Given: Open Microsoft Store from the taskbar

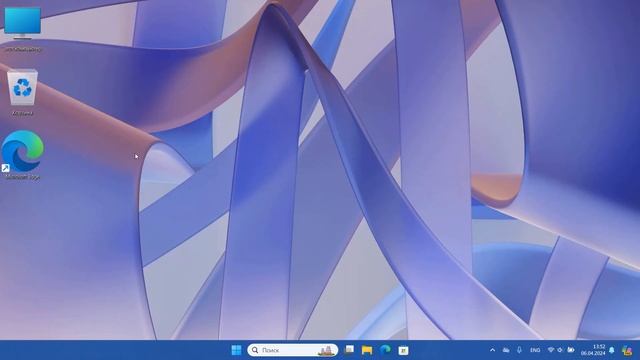Looking at the screenshot, I should coord(403,350).
